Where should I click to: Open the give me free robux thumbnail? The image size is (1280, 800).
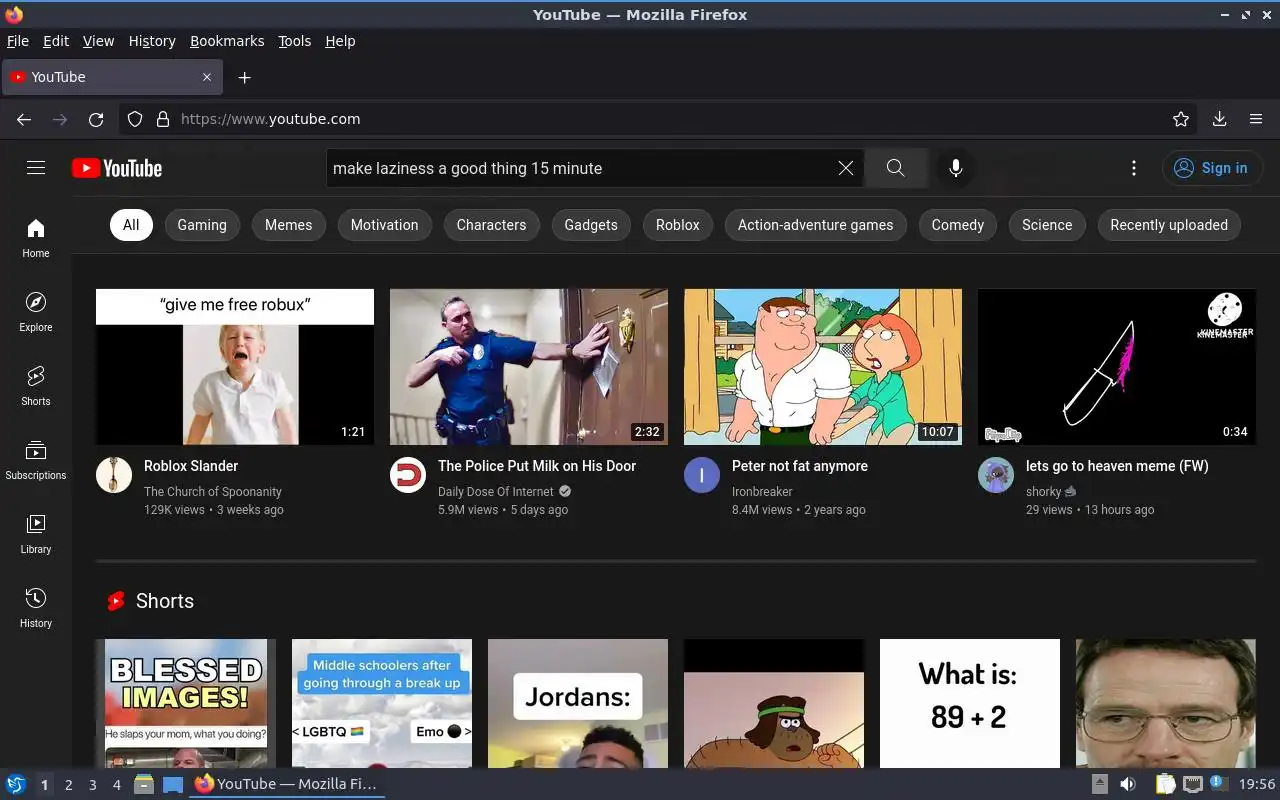235,367
